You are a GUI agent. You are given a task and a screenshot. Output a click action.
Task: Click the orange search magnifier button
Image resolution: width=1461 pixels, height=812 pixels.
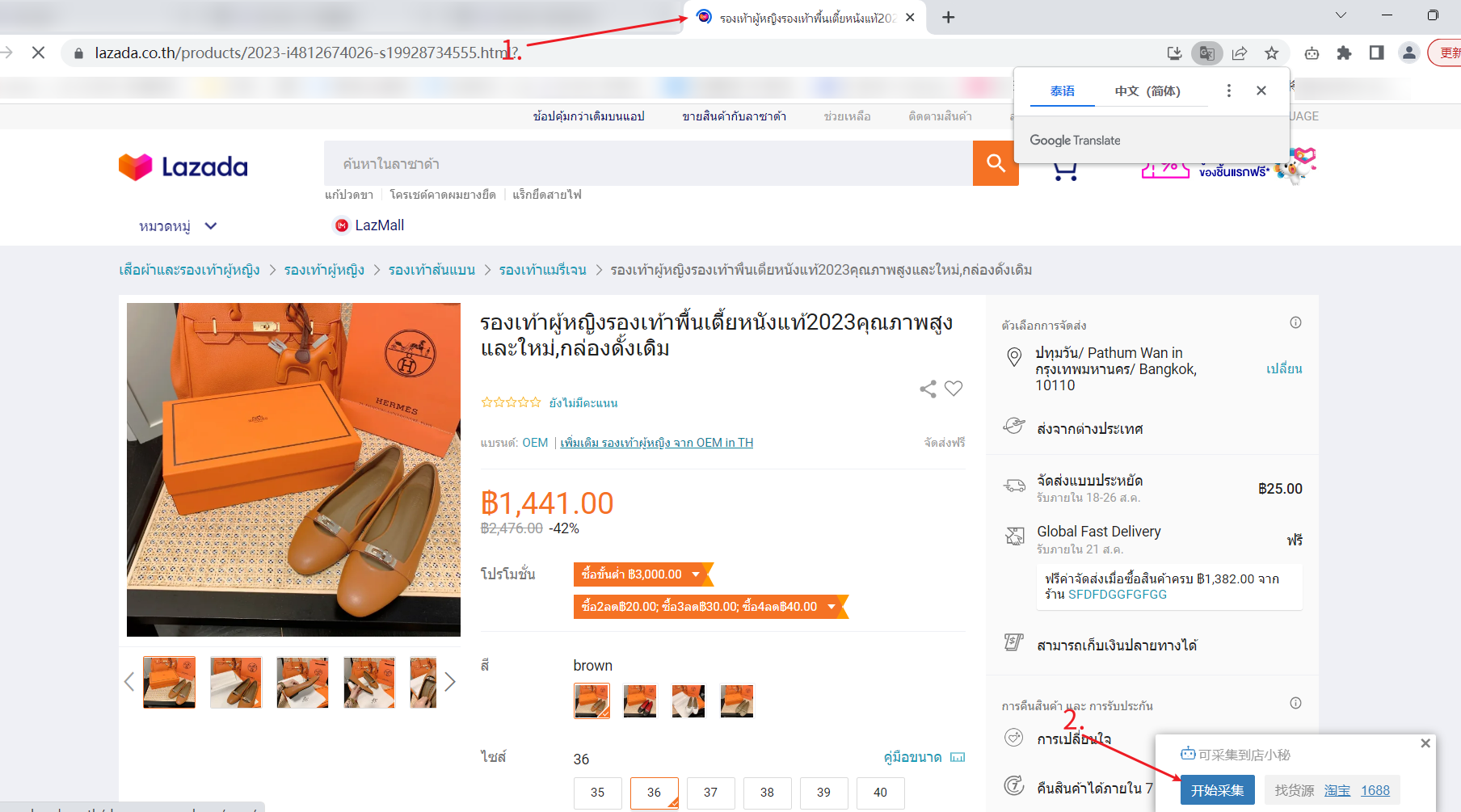pyautogui.click(x=996, y=163)
